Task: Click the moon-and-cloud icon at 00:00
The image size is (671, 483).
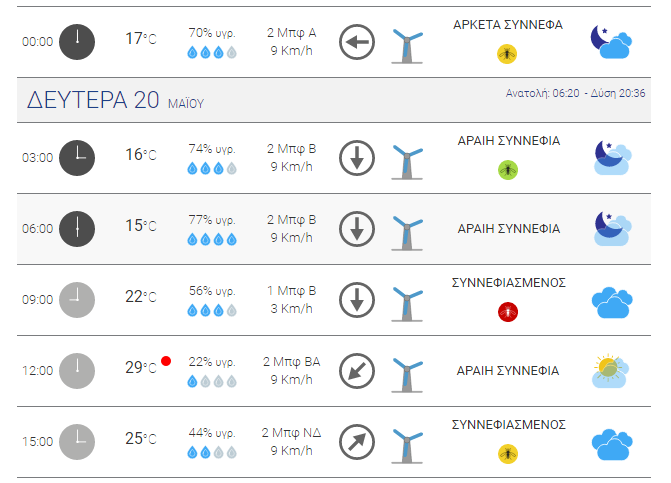Action: [x=611, y=42]
